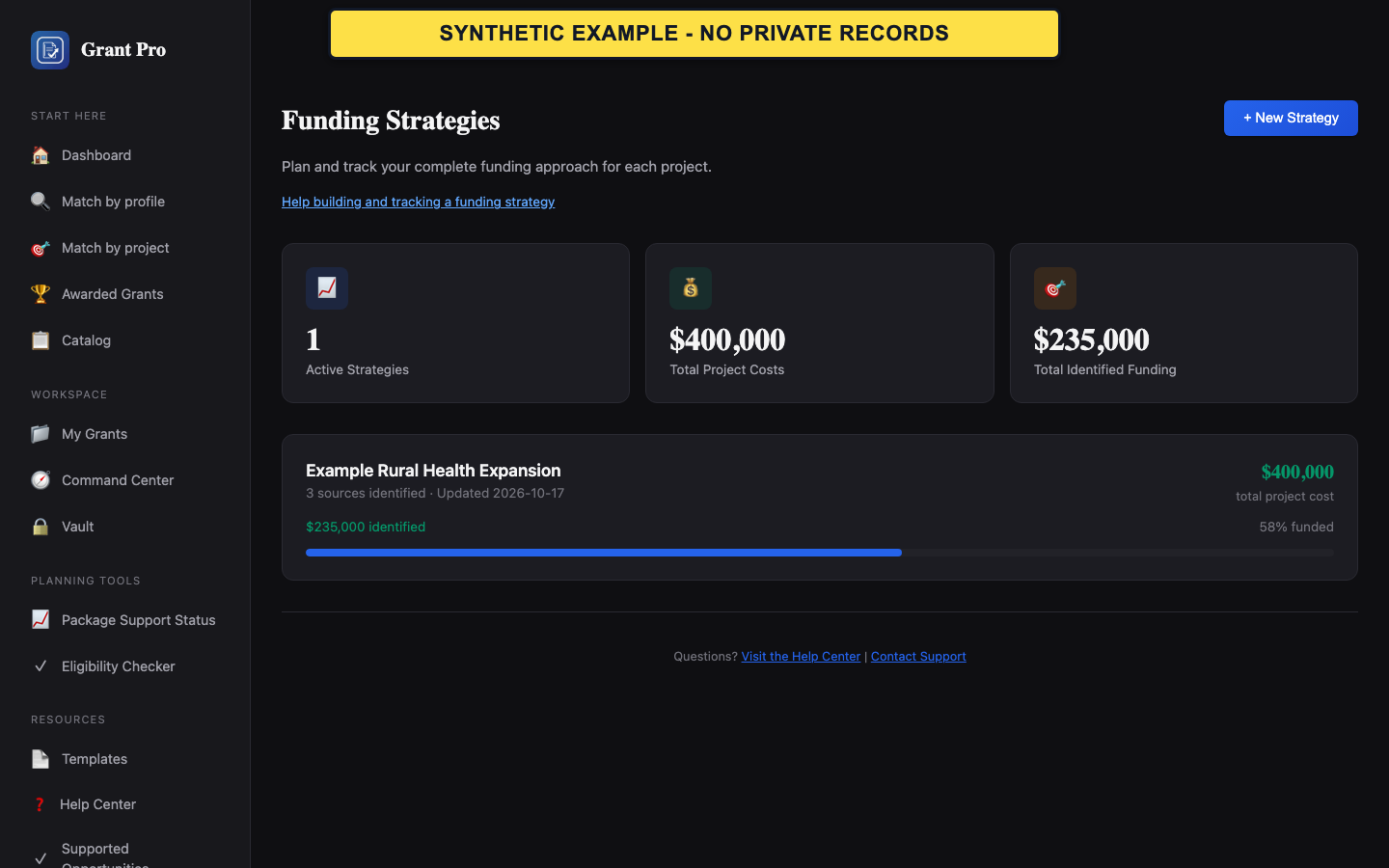The image size is (1389, 868).
Task: Click the Templates document icon
Action: pos(41,759)
